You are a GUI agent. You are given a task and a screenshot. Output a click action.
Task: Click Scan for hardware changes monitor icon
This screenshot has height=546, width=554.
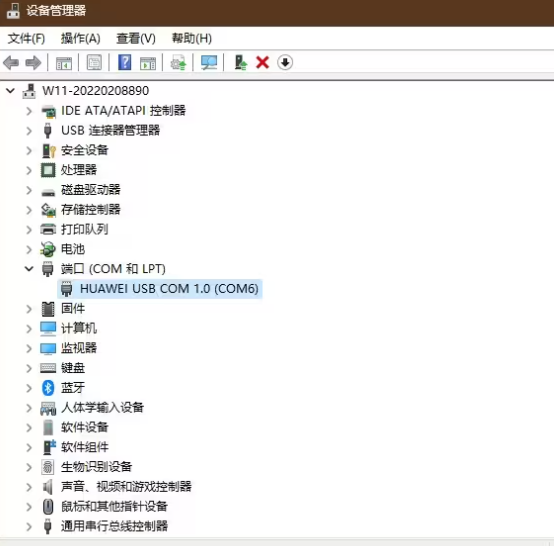209,63
